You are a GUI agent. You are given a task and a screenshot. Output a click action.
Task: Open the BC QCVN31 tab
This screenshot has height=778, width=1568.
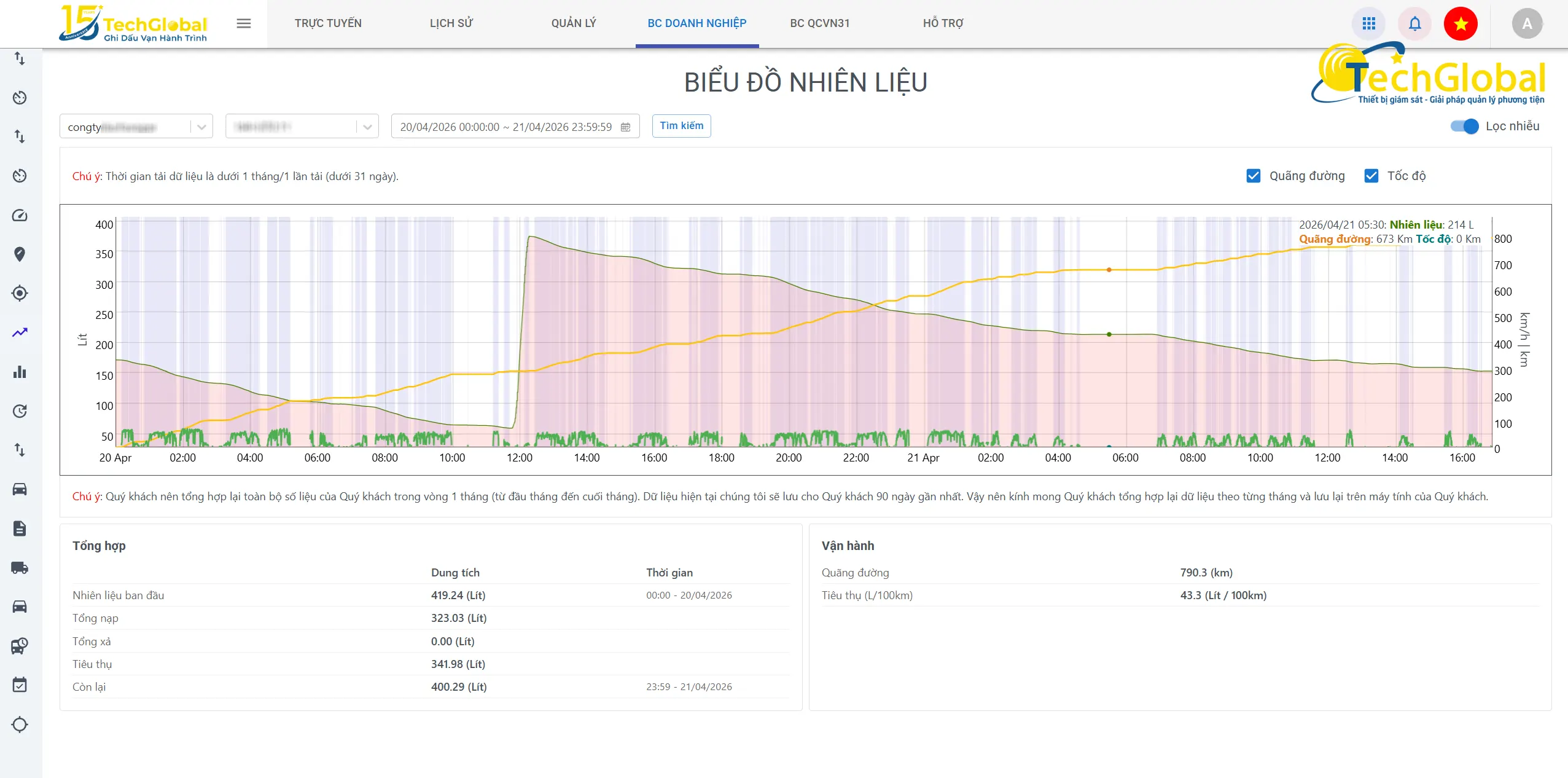(819, 23)
